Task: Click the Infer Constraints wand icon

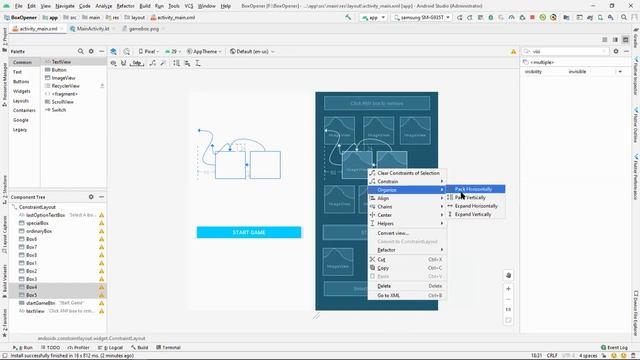Action: 163,63
